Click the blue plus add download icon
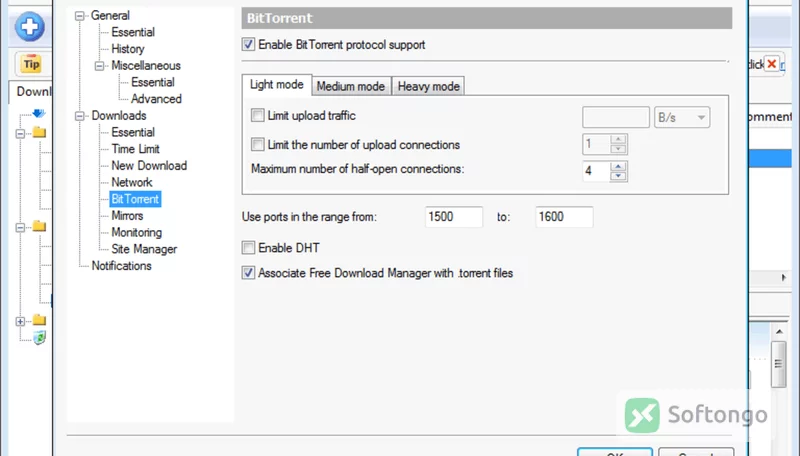This screenshot has height=456, width=800. (30, 27)
